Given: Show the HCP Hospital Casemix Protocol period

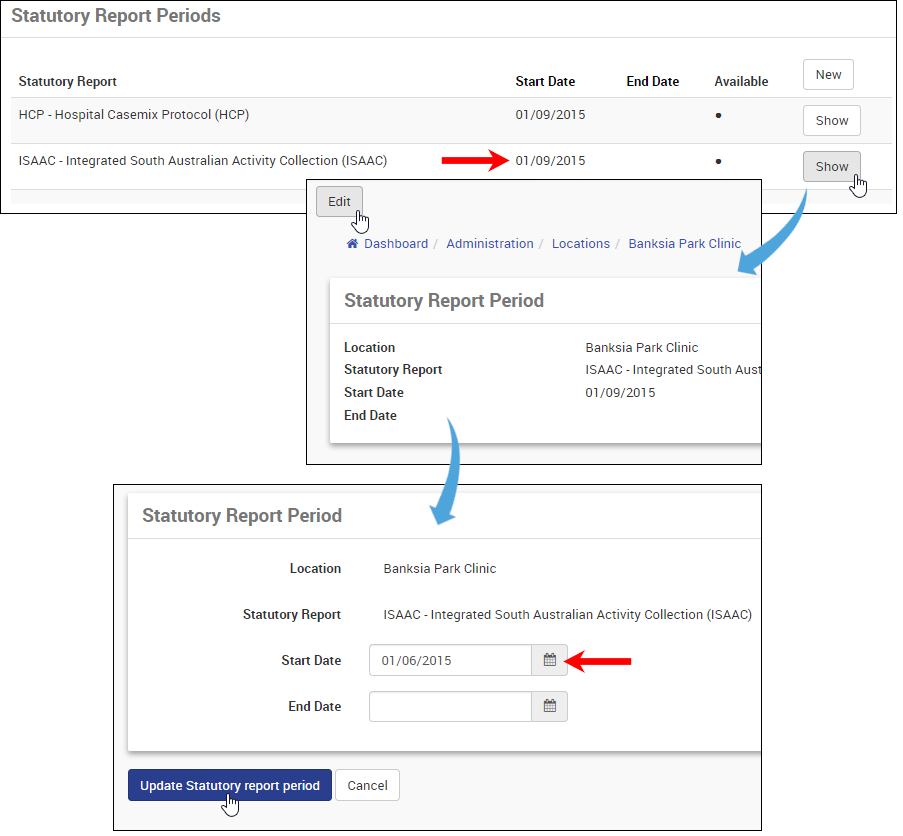Looking at the screenshot, I should pyautogui.click(x=832, y=120).
